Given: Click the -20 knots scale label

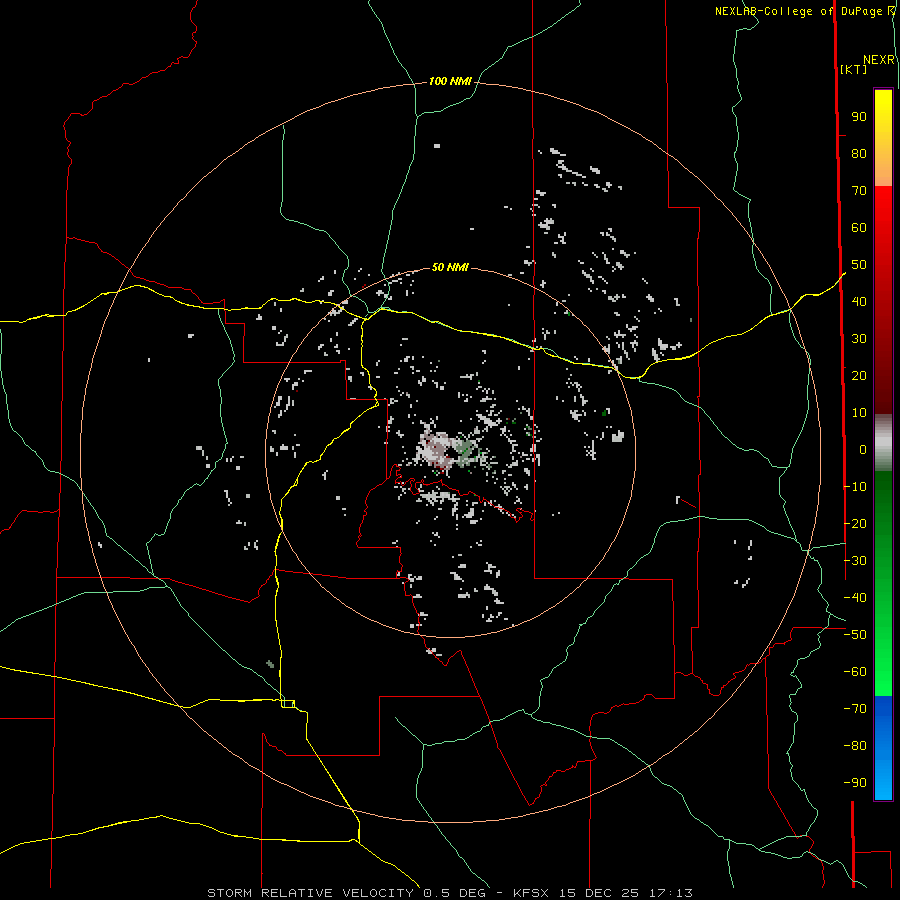Looking at the screenshot, I should pos(855,524).
